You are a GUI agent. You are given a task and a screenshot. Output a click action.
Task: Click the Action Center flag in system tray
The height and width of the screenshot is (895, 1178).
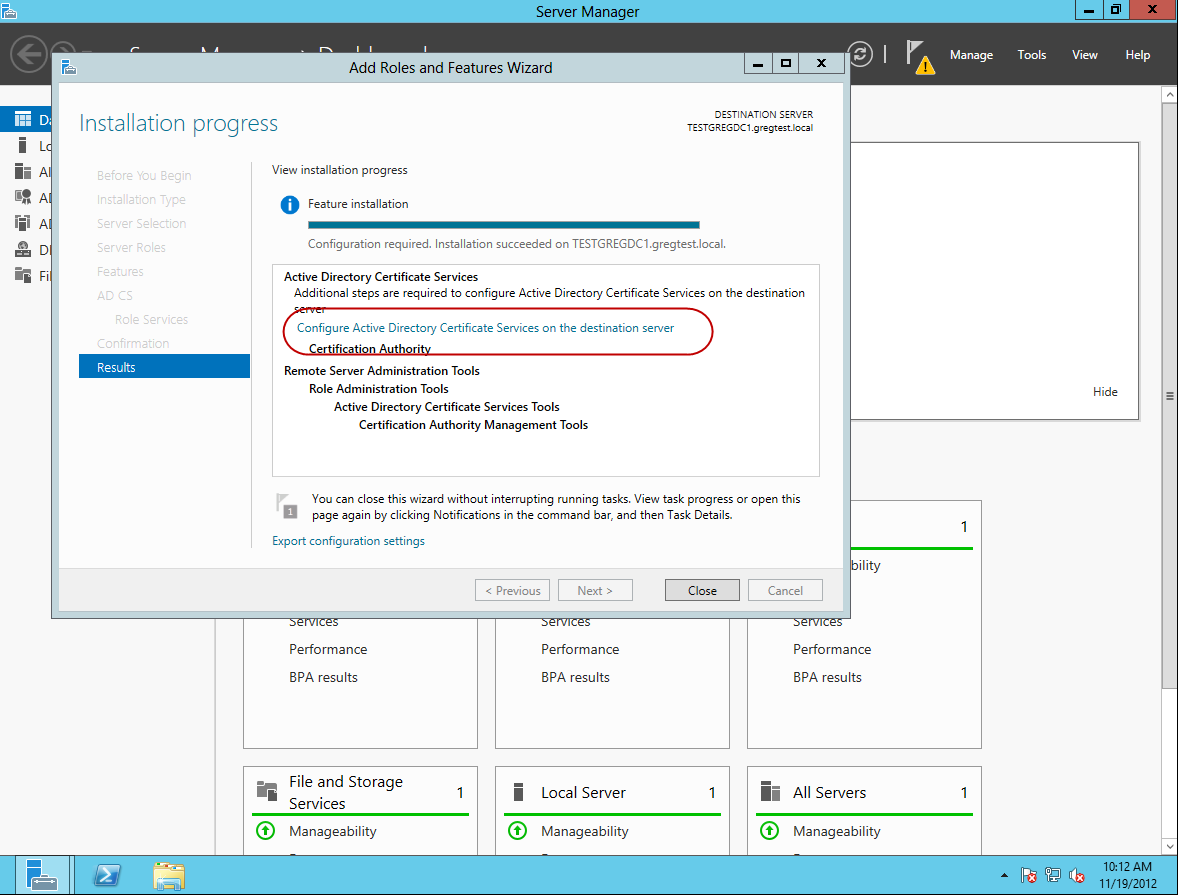pos(1028,875)
